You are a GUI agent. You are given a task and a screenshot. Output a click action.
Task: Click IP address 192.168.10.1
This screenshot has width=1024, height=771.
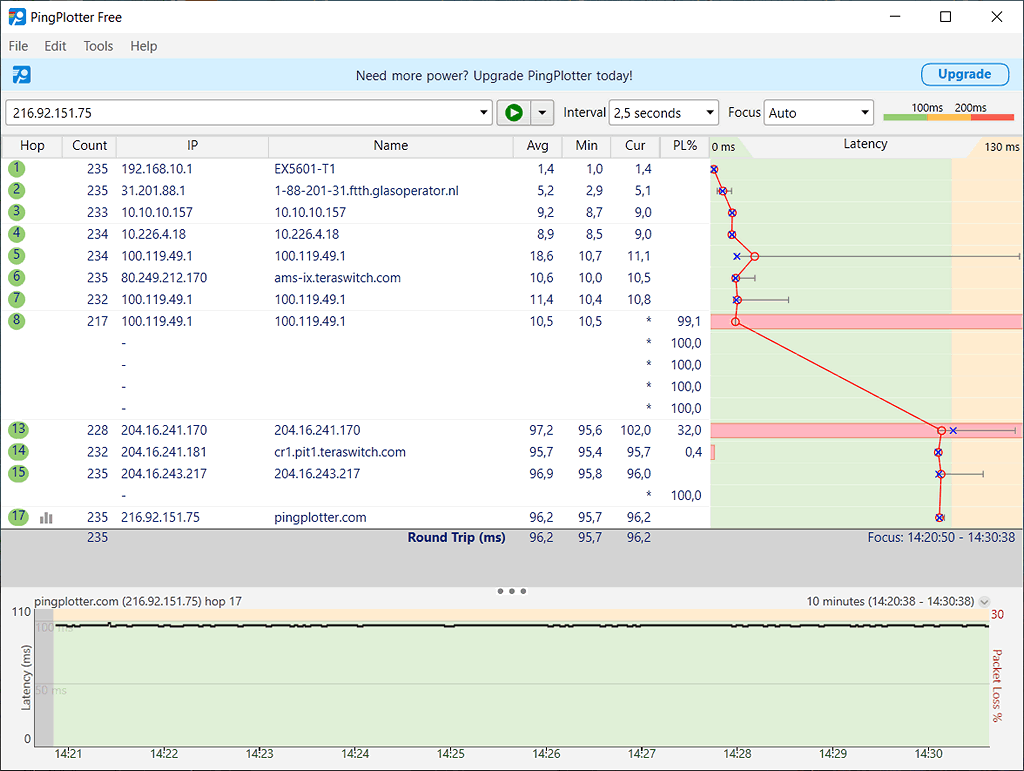[x=157, y=169]
